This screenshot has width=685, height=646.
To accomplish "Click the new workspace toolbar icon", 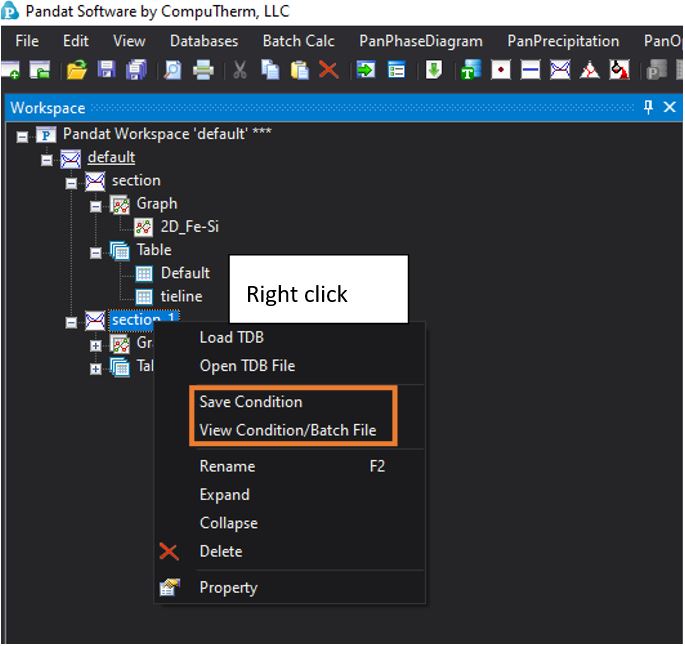I will pyautogui.click(x=10, y=70).
